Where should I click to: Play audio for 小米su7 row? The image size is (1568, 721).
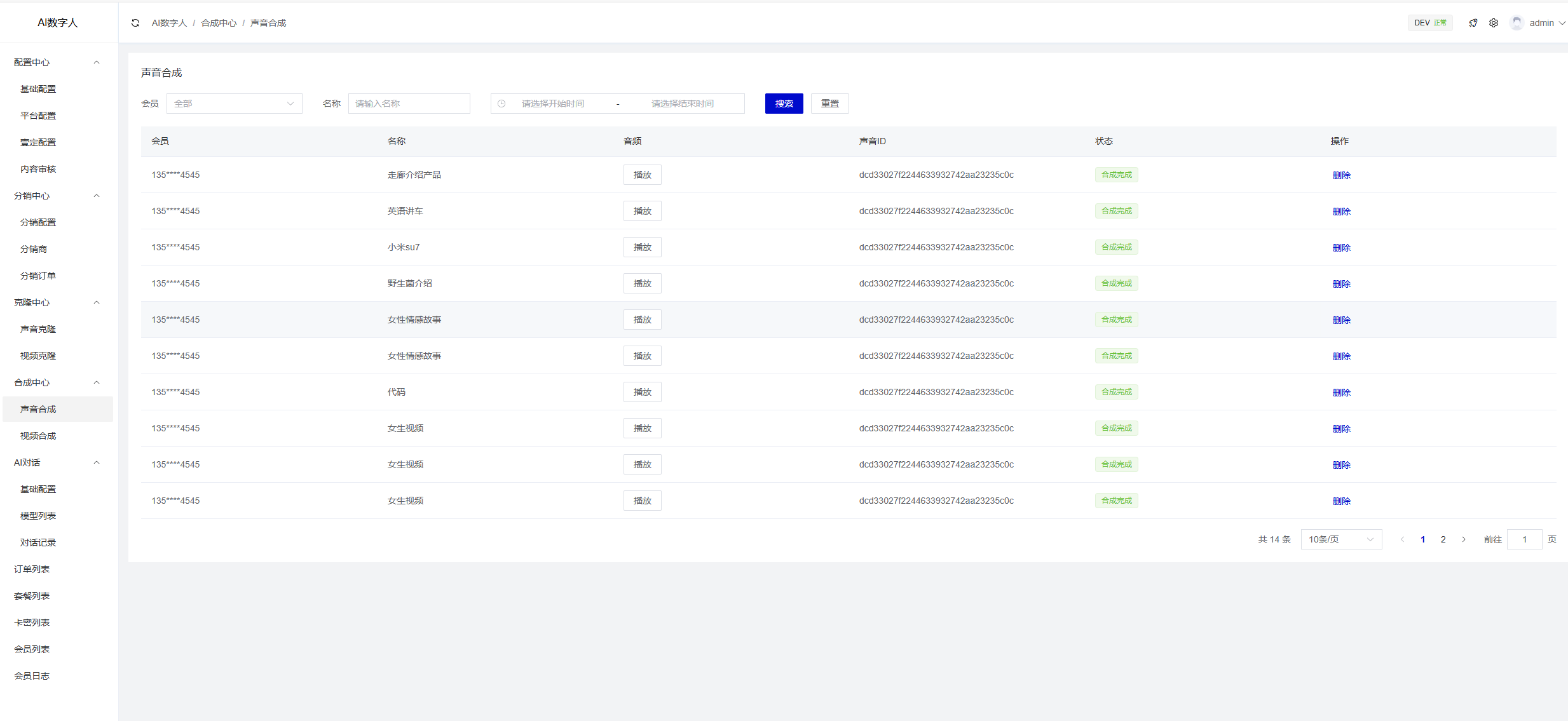642,247
